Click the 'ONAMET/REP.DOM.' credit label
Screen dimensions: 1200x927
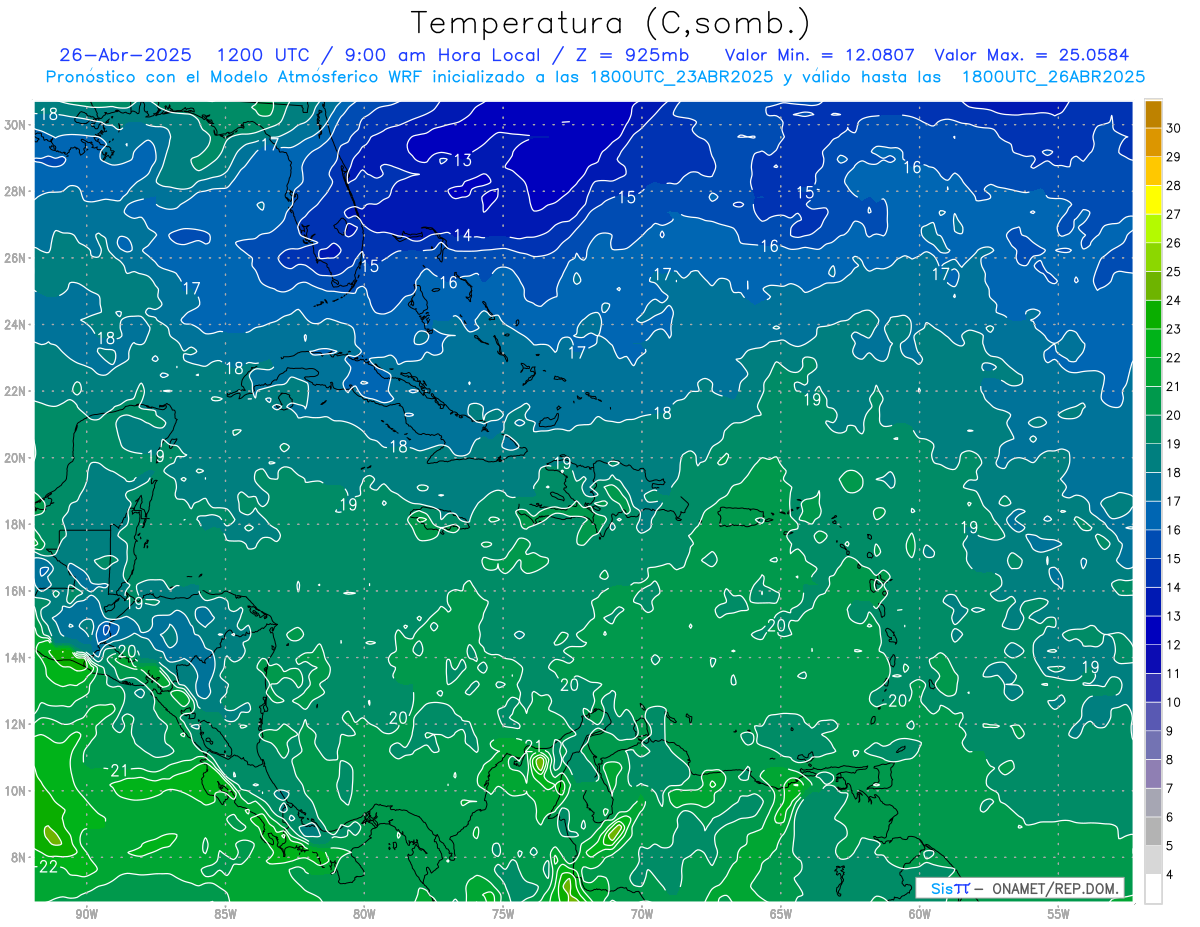(1054, 888)
